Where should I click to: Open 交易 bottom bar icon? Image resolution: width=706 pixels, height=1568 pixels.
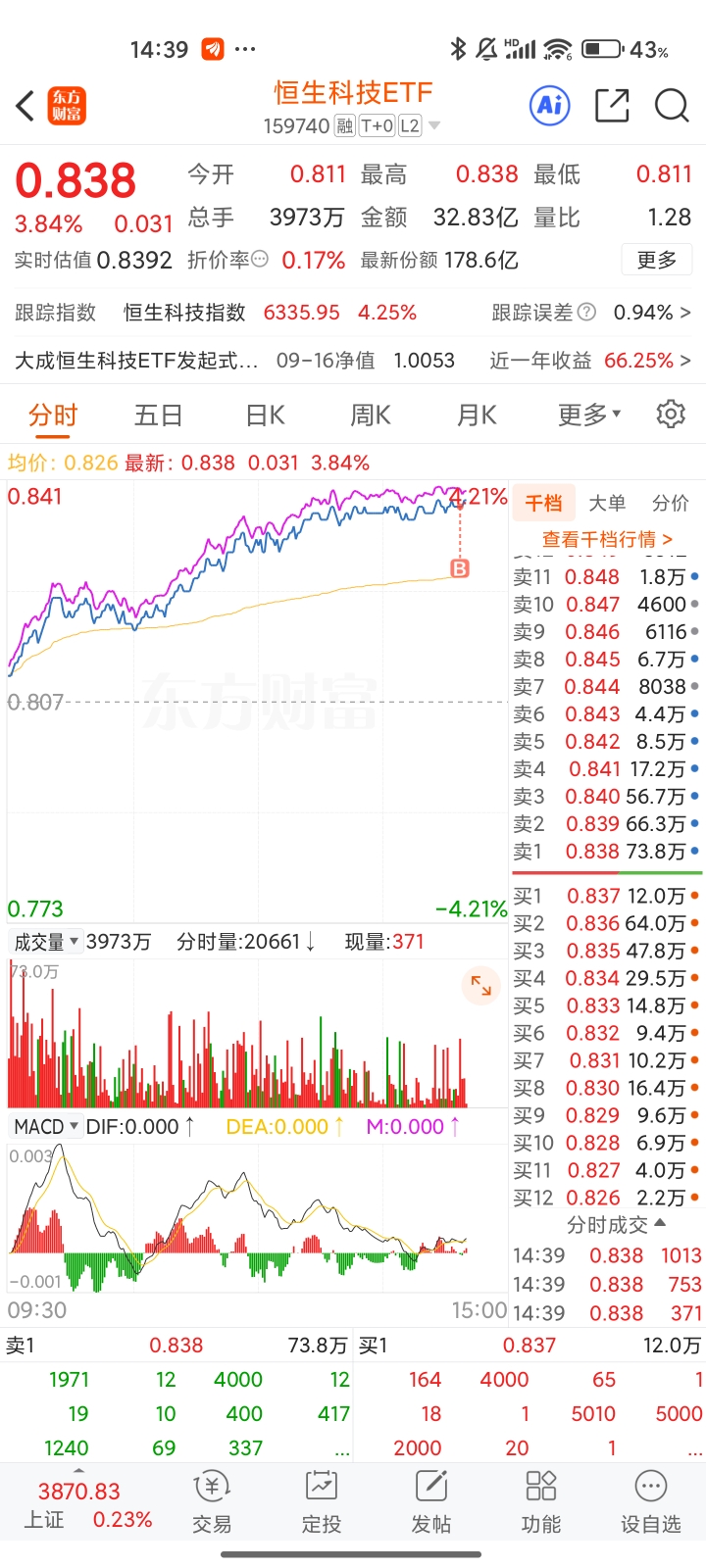[x=212, y=1501]
